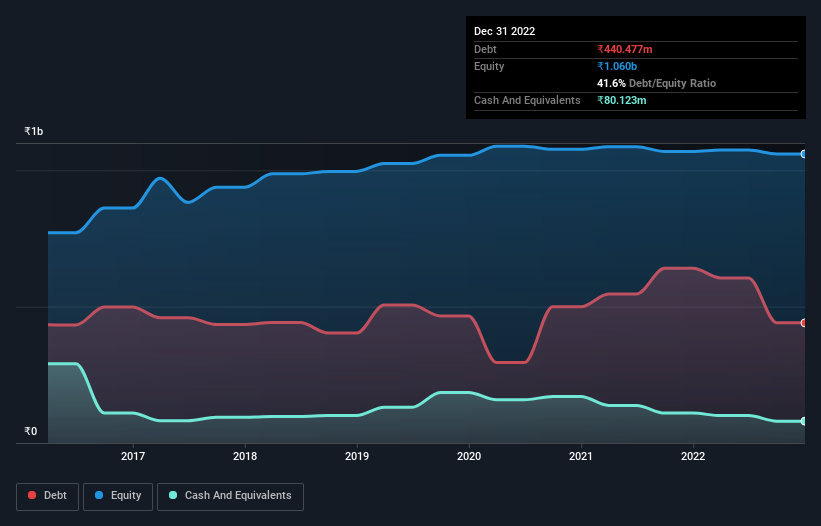The image size is (821, 526).
Task: Click the 2020 axis label
Action: 469,456
